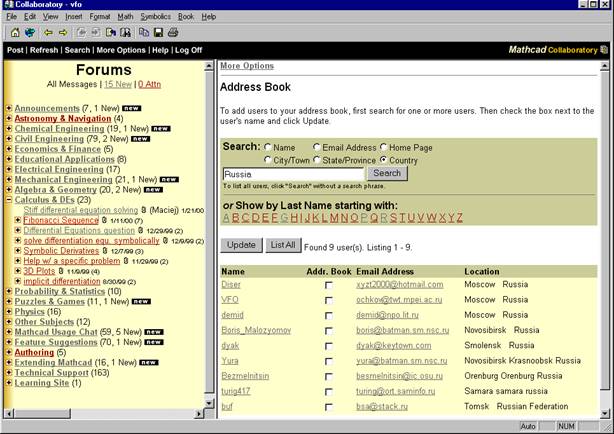614x434 pixels.
Task: Go back with yellow left arrow
Action: pyautogui.click(x=48, y=33)
